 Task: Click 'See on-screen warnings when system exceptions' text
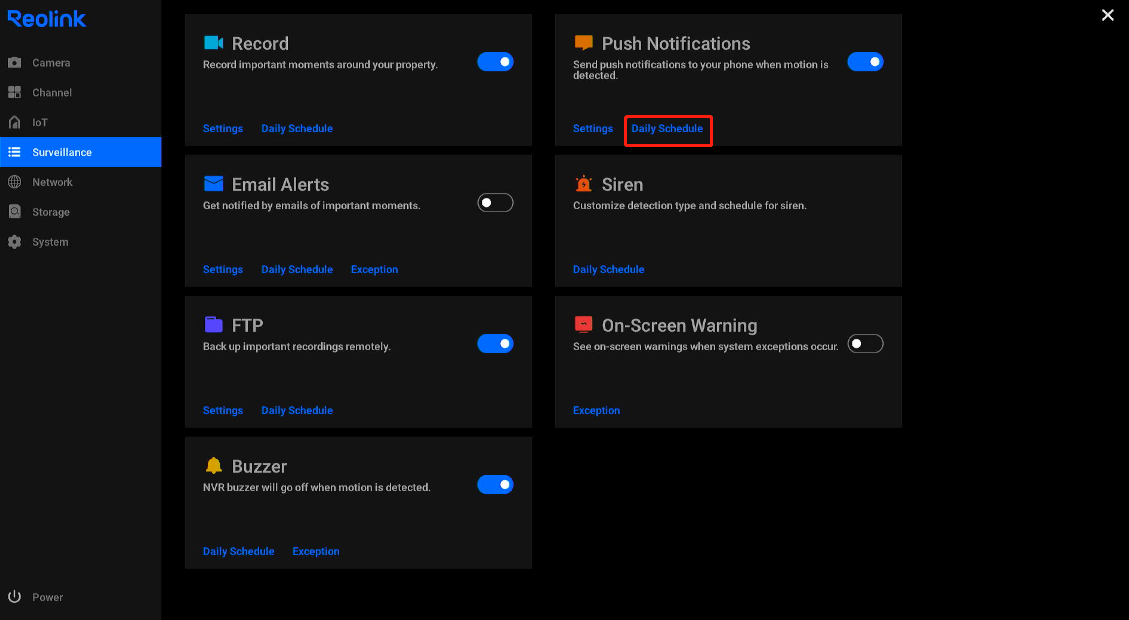tap(706, 346)
